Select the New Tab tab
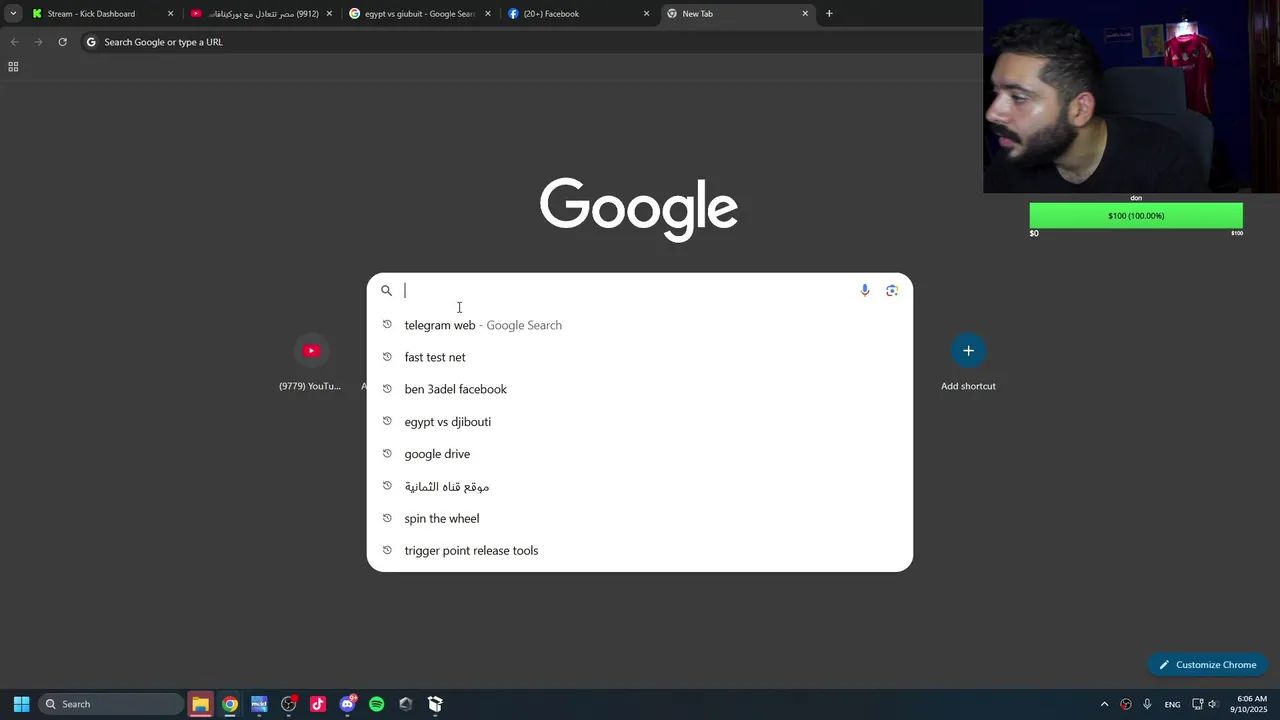Screen dimensions: 1280x720 (x=738, y=14)
